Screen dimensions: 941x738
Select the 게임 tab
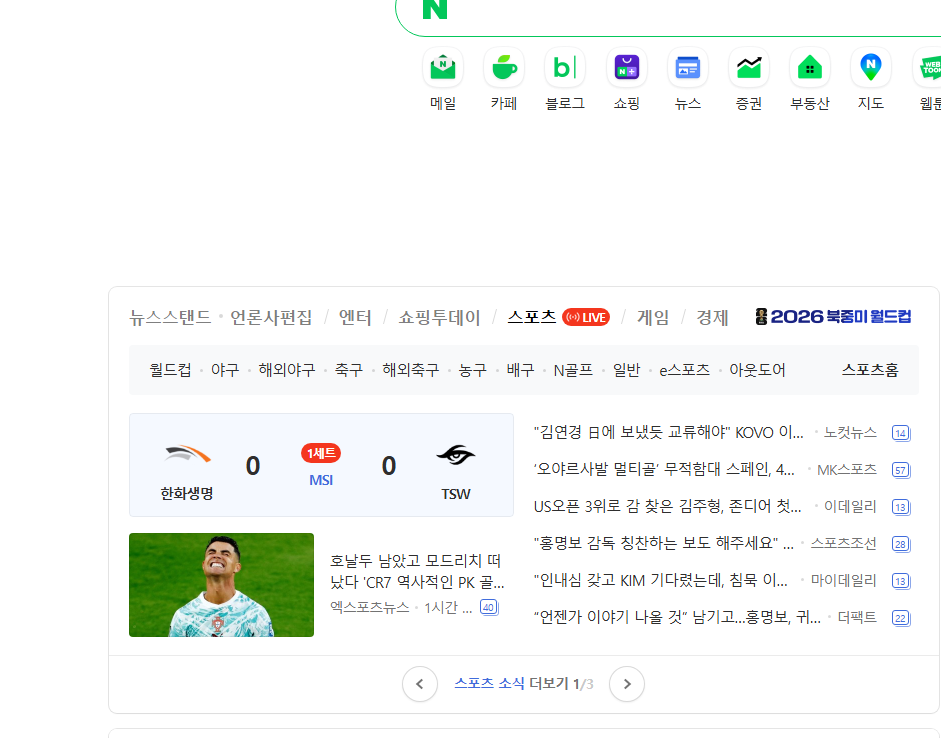coord(652,317)
